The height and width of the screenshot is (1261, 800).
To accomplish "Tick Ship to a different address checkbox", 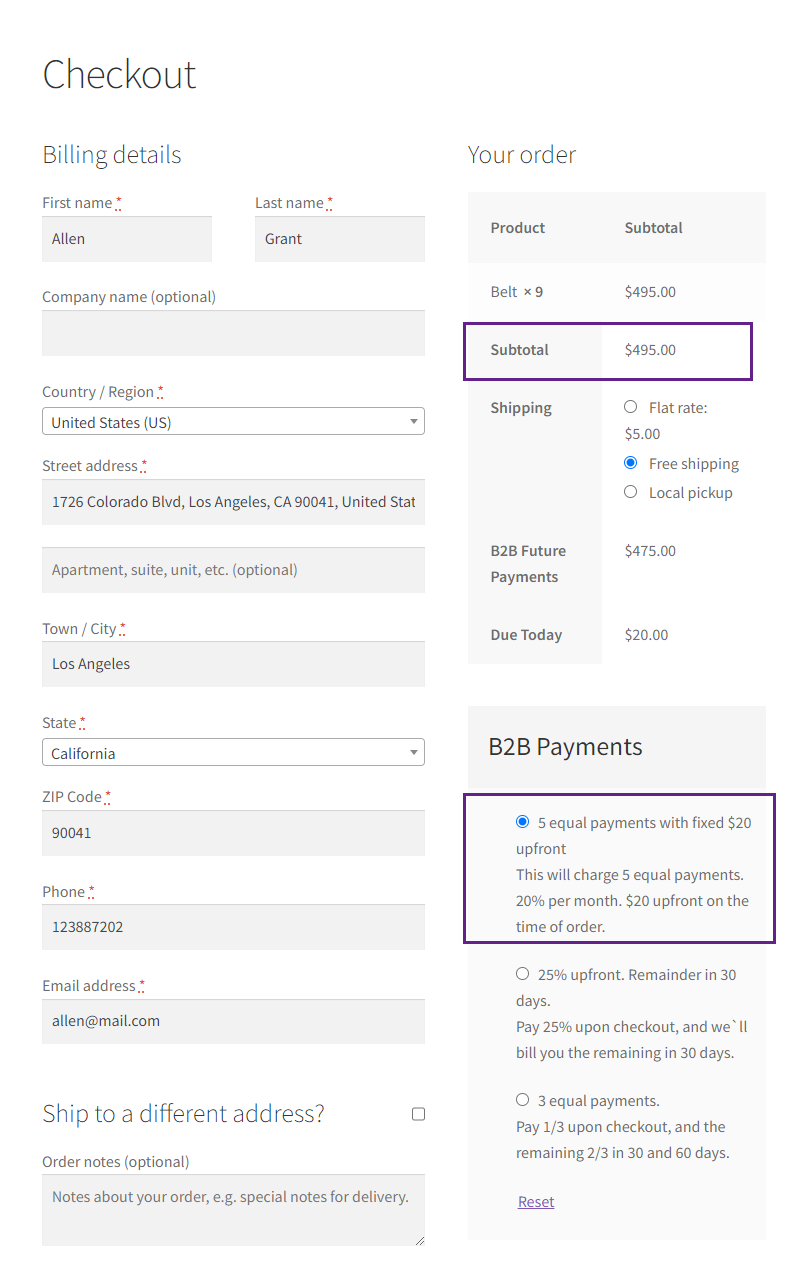I will click(x=418, y=1114).
